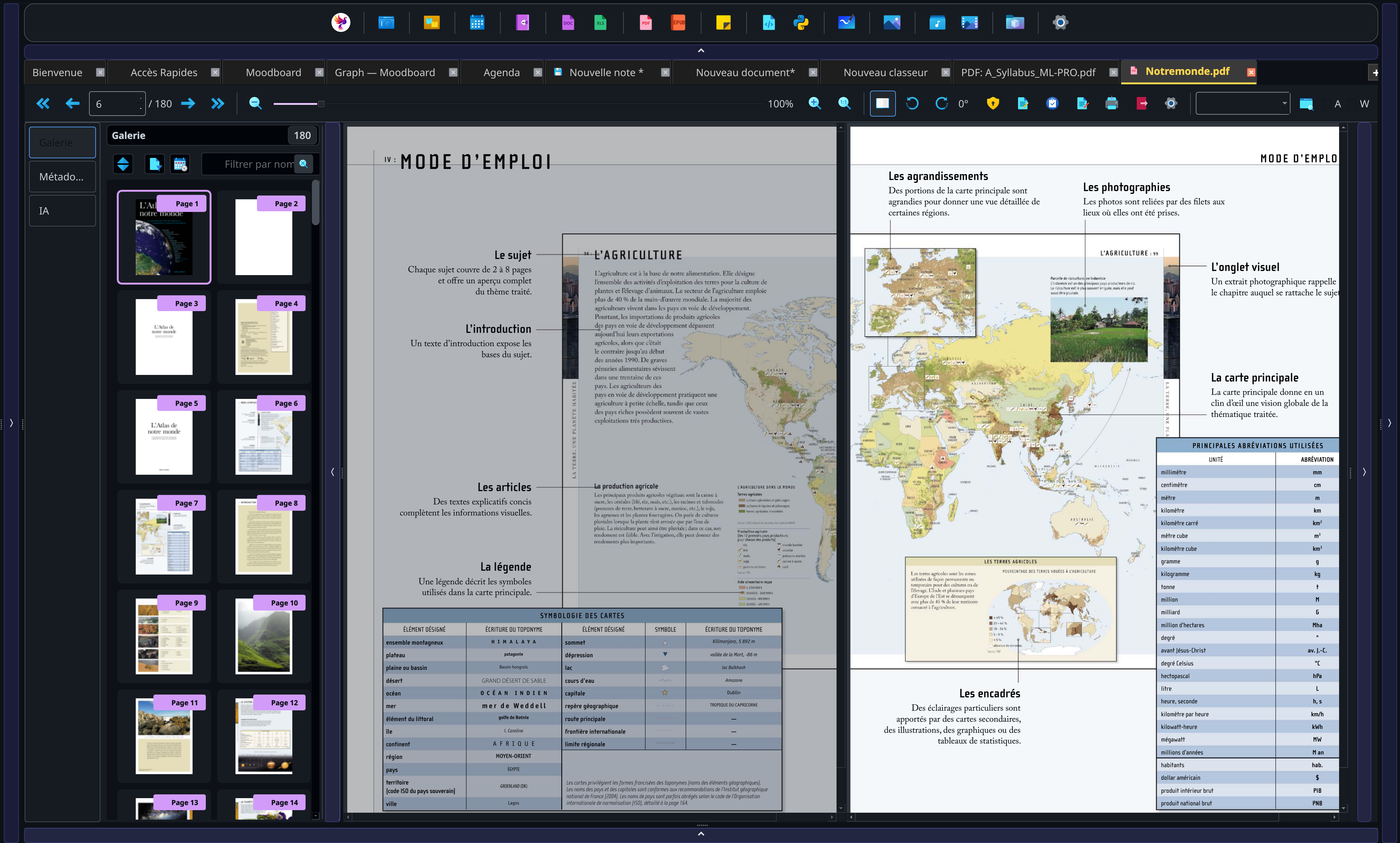Open the yellow sticky note icon

point(723,23)
